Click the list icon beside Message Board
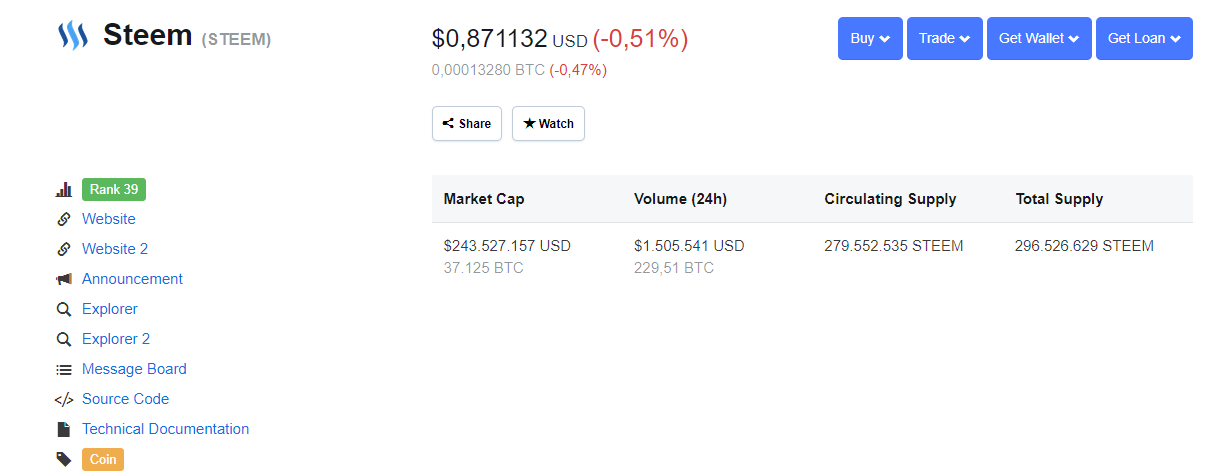The image size is (1216, 476). [x=64, y=369]
